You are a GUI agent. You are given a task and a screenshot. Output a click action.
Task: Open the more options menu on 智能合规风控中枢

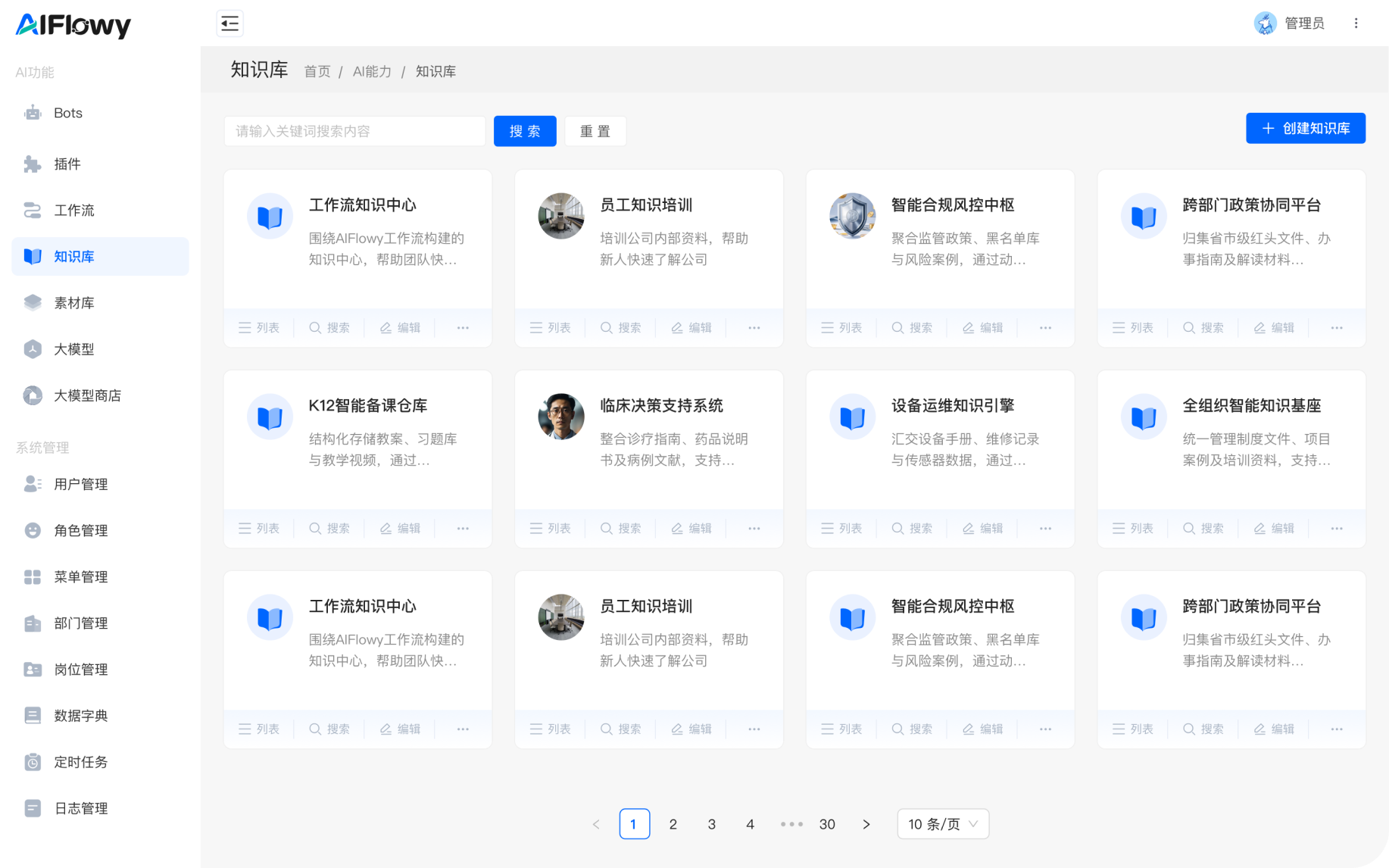pos(1045,327)
